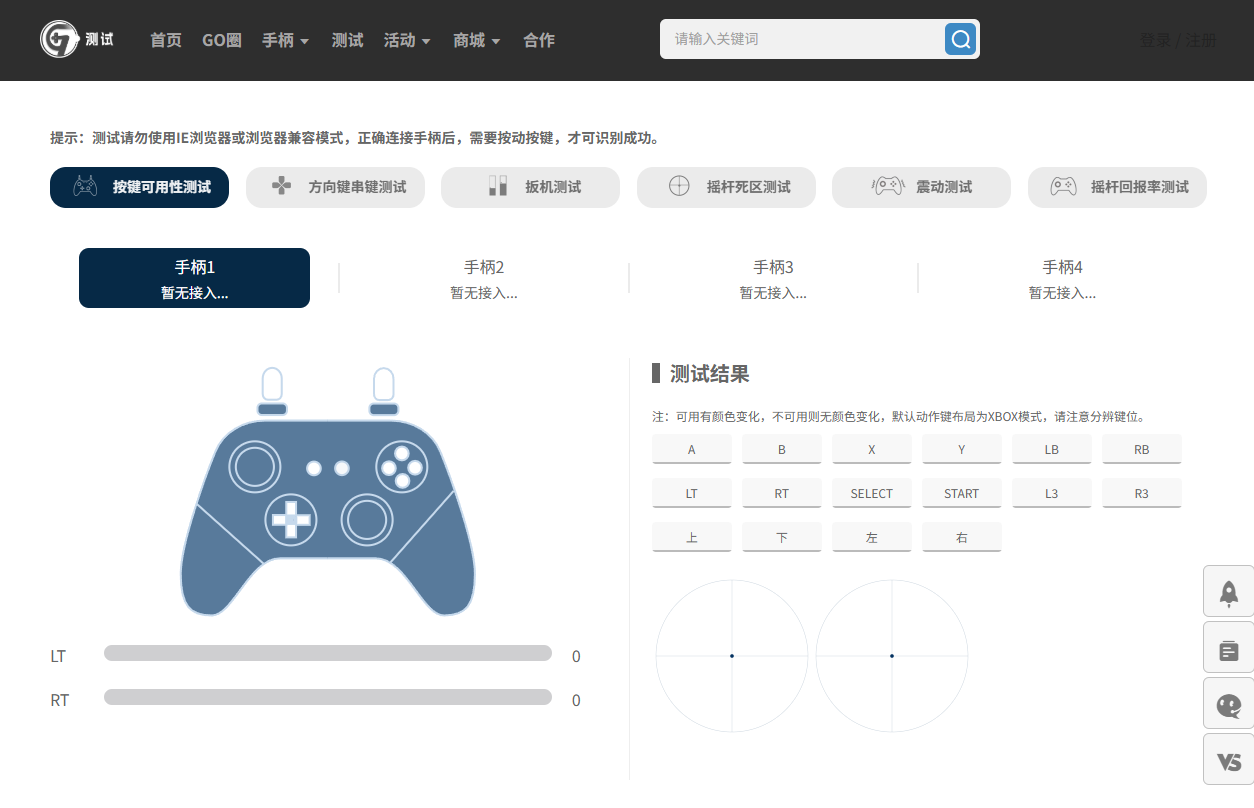The width and height of the screenshot is (1254, 808).
Task: Expand the 商城 dropdown menu
Action: [476, 40]
